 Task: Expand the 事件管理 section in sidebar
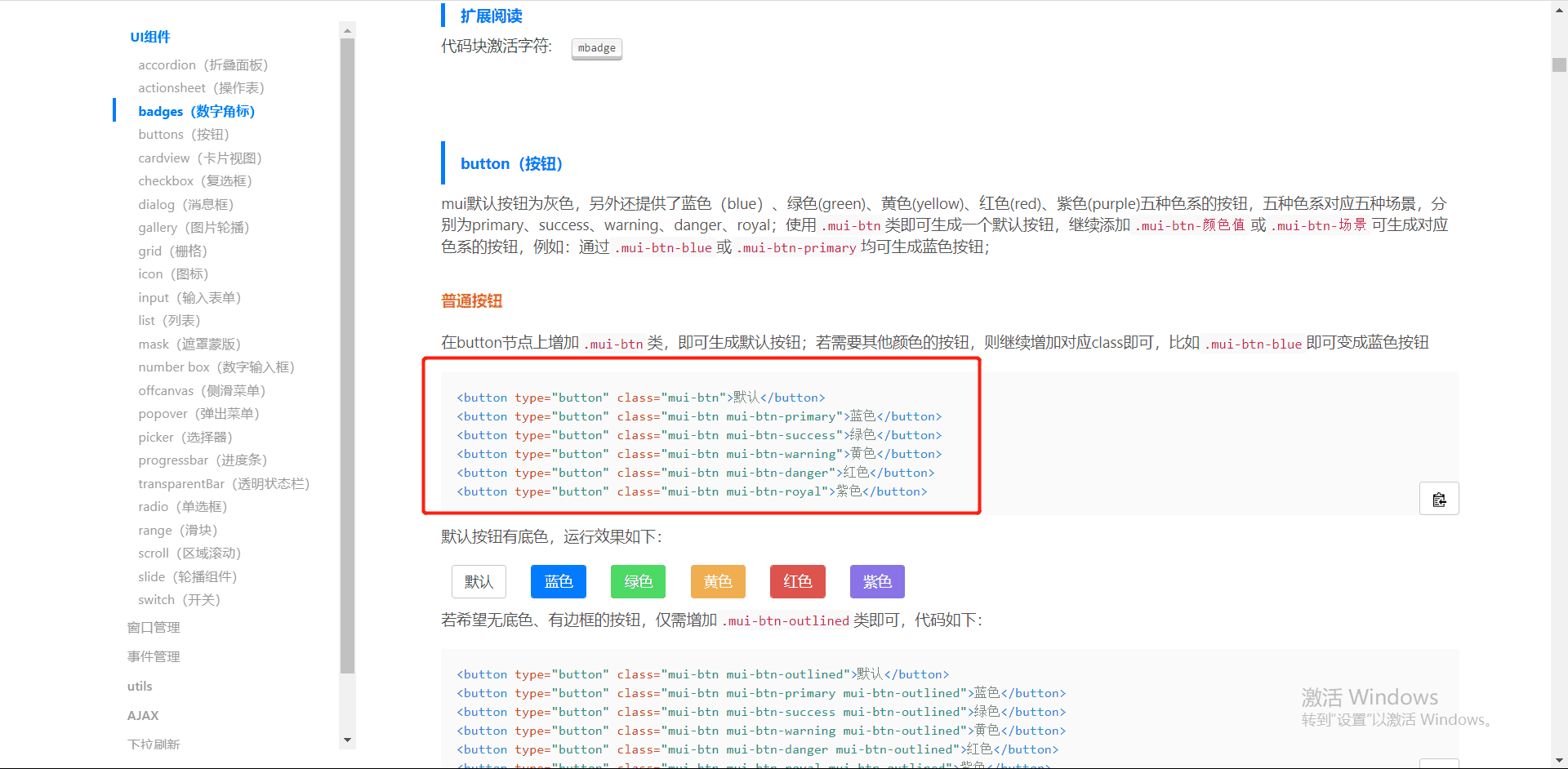tap(153, 656)
